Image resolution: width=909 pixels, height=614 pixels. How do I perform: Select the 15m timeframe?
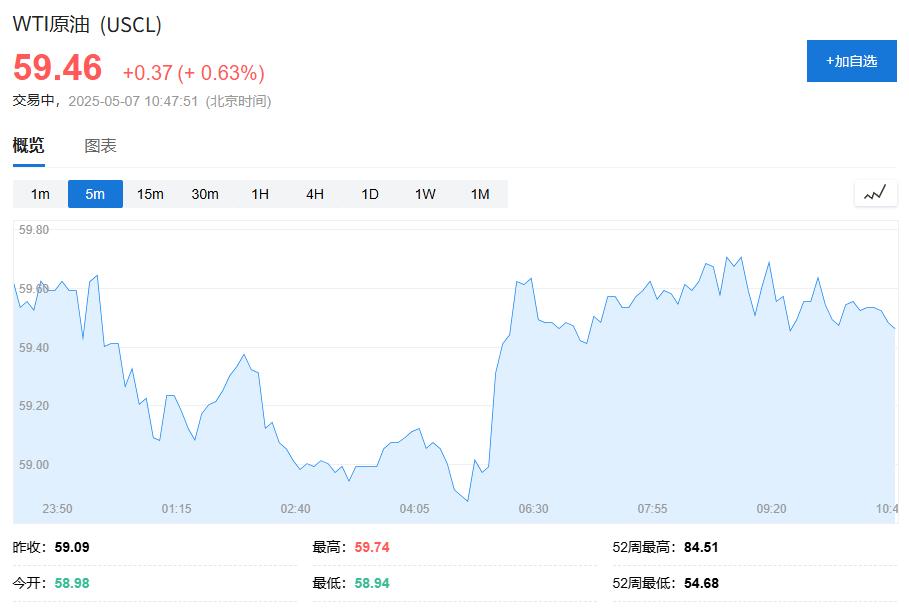[x=149, y=194]
